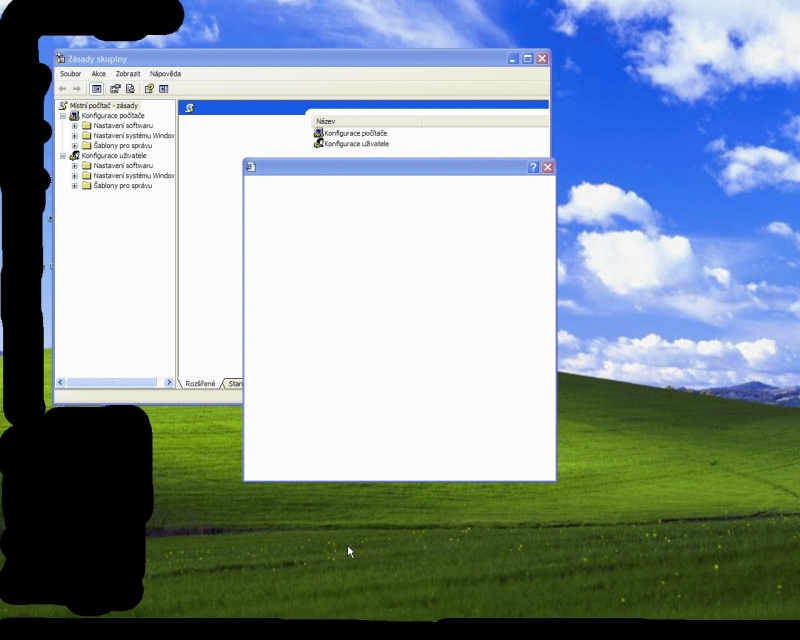Viewport: 800px width, 640px height.
Task: Select Šablony pro správu folder under Konfigurace uživatele
Action: point(122,186)
